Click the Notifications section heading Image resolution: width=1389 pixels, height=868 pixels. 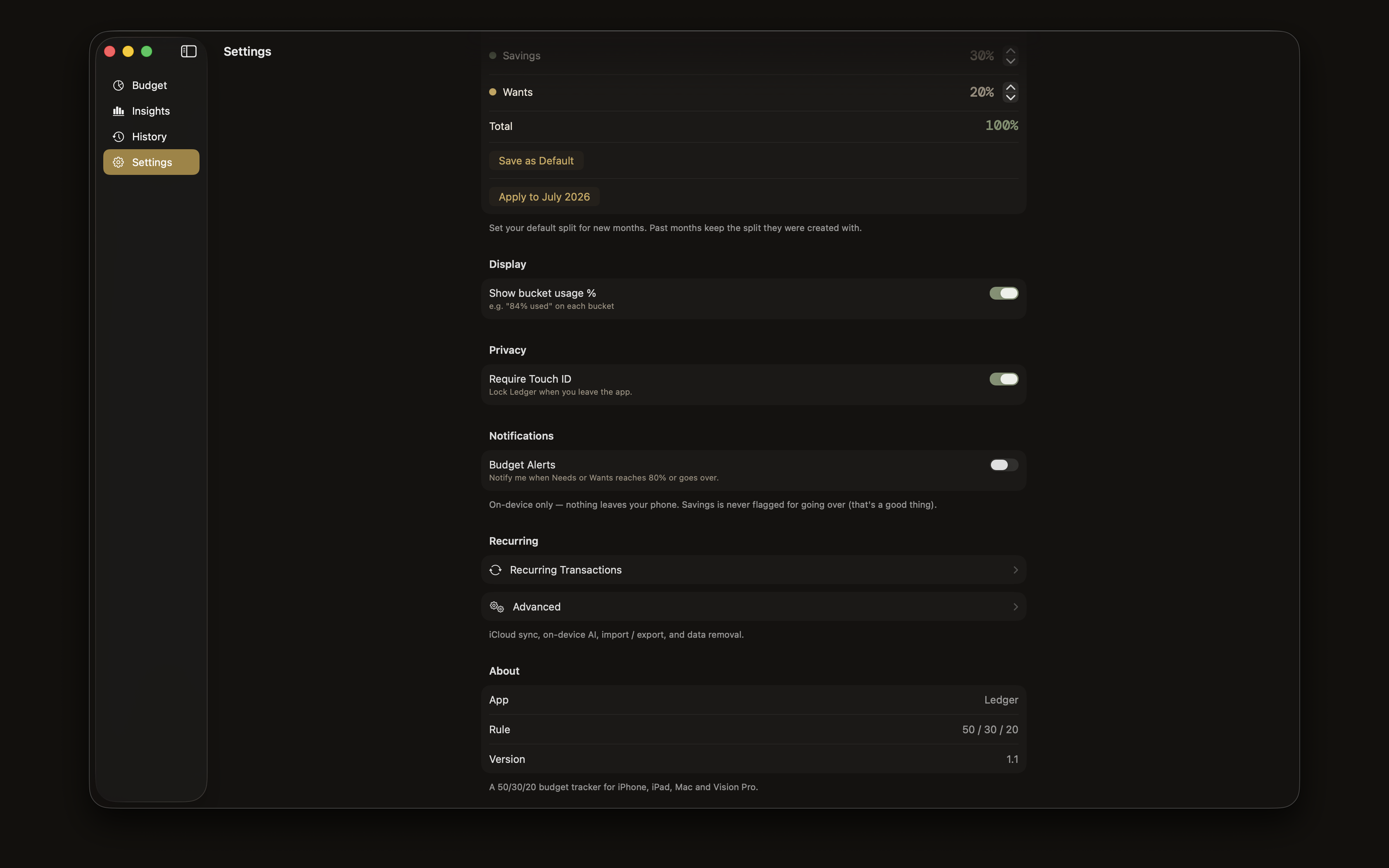[521, 436]
